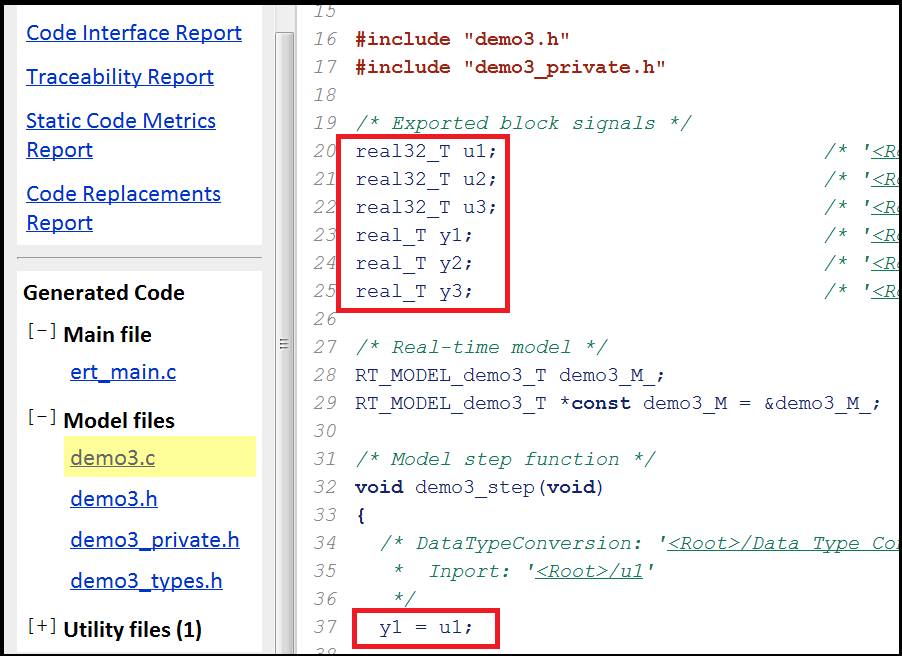Click '#include "demo3.h"' line
The height and width of the screenshot is (656, 902).
[462, 39]
